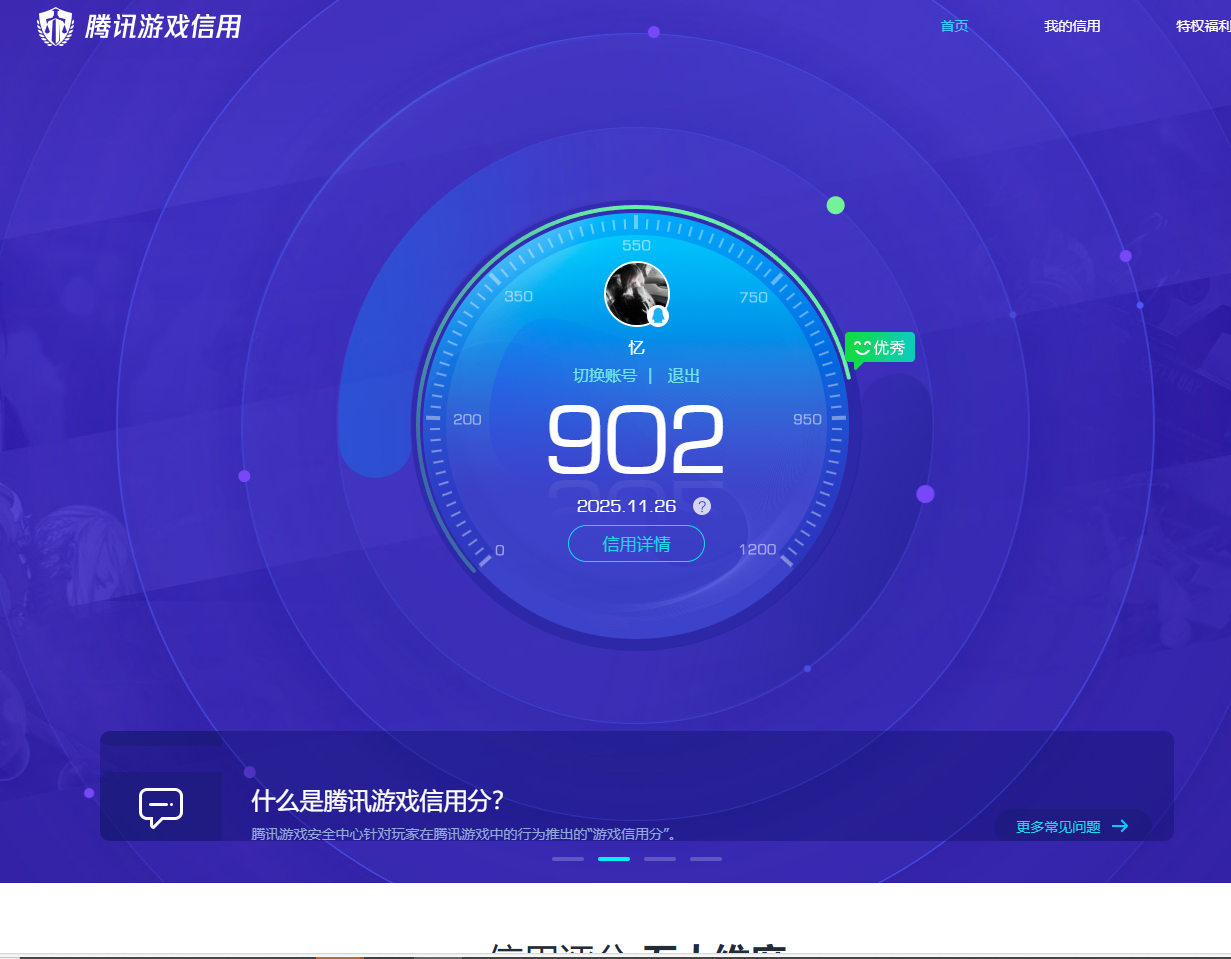
Task: Click the green 优秀 smiley badge
Action: [x=880, y=348]
